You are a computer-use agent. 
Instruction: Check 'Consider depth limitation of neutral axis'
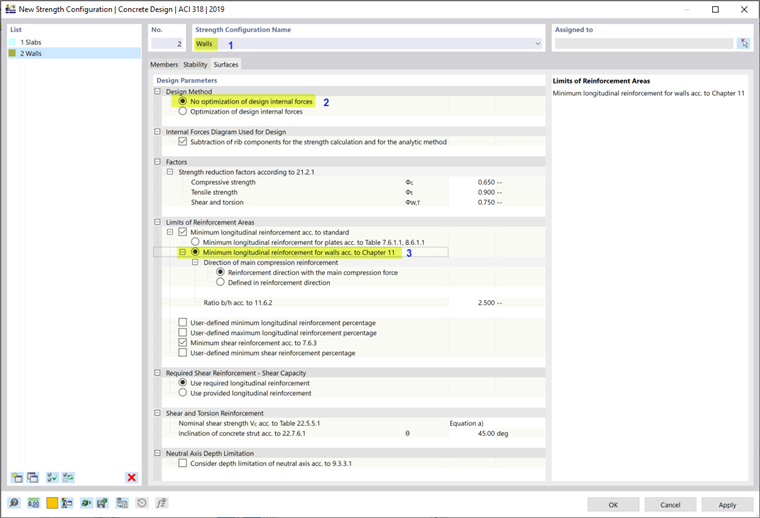click(182, 463)
